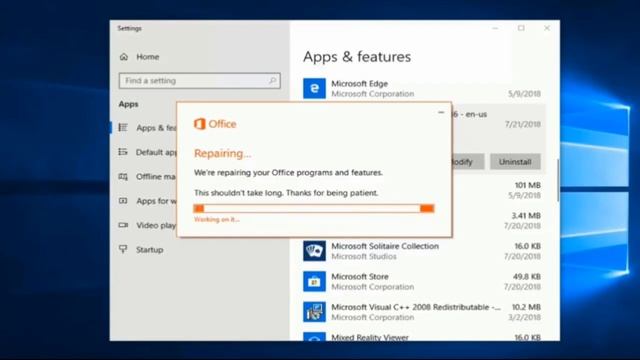Select Microsoft Solitaire Collection entry name
The width and height of the screenshot is (640, 360).
click(385, 246)
